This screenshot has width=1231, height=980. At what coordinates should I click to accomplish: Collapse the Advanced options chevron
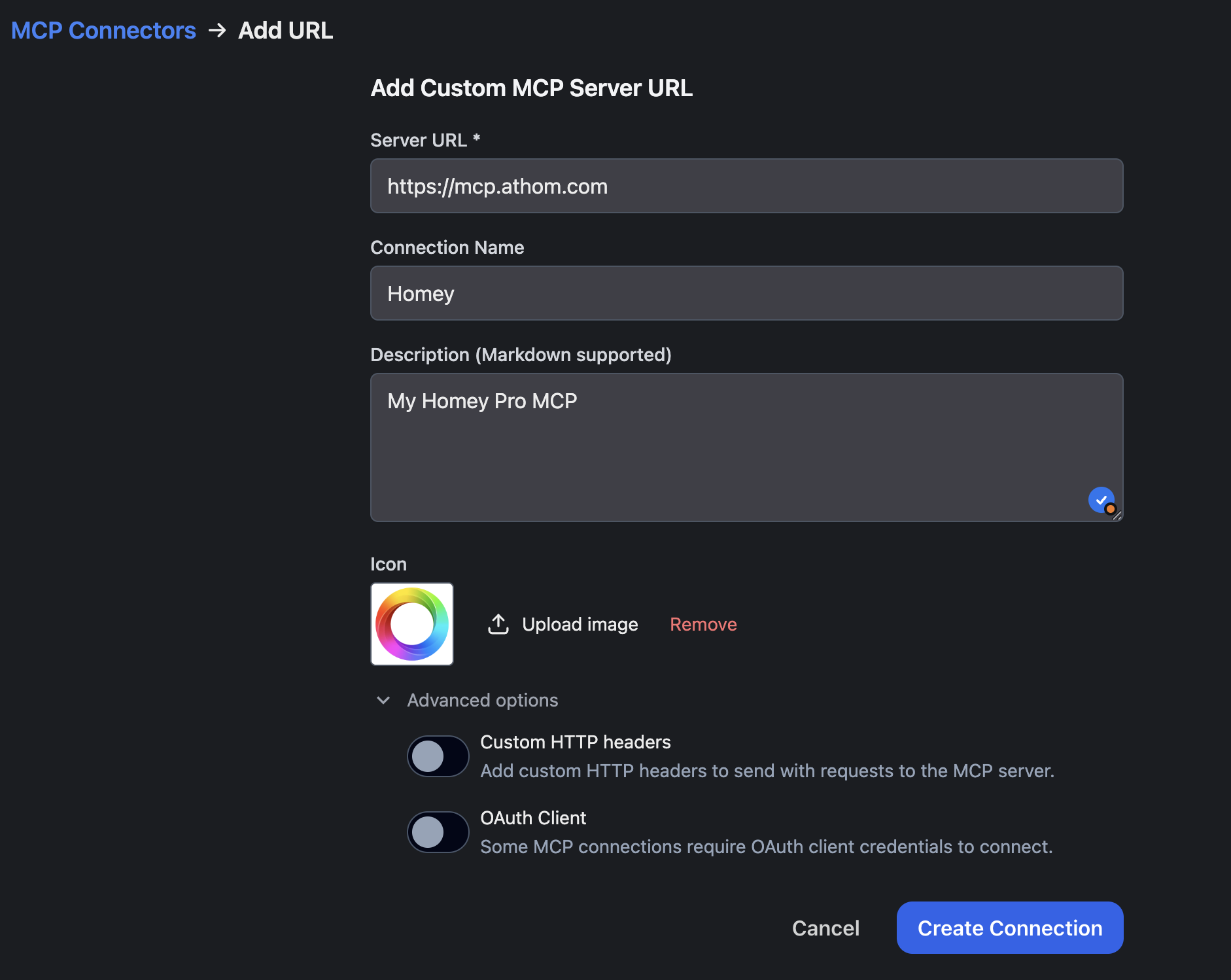383,701
